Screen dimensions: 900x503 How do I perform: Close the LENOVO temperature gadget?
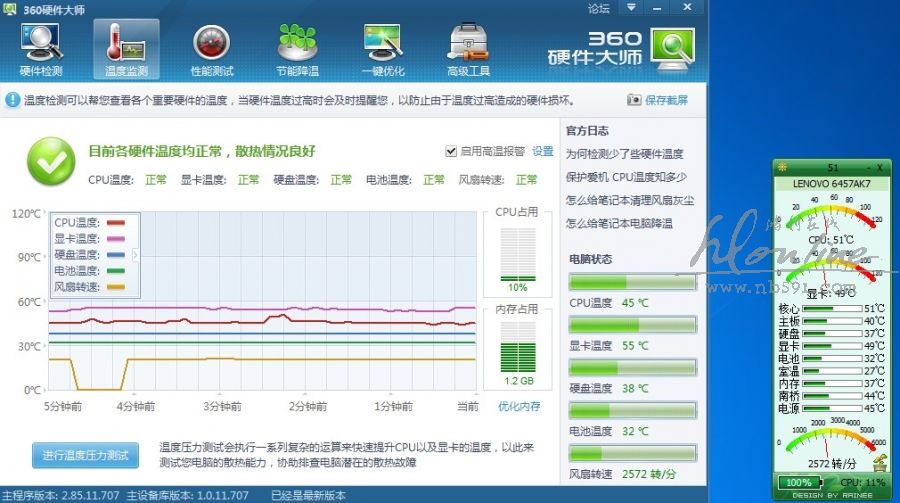point(879,168)
